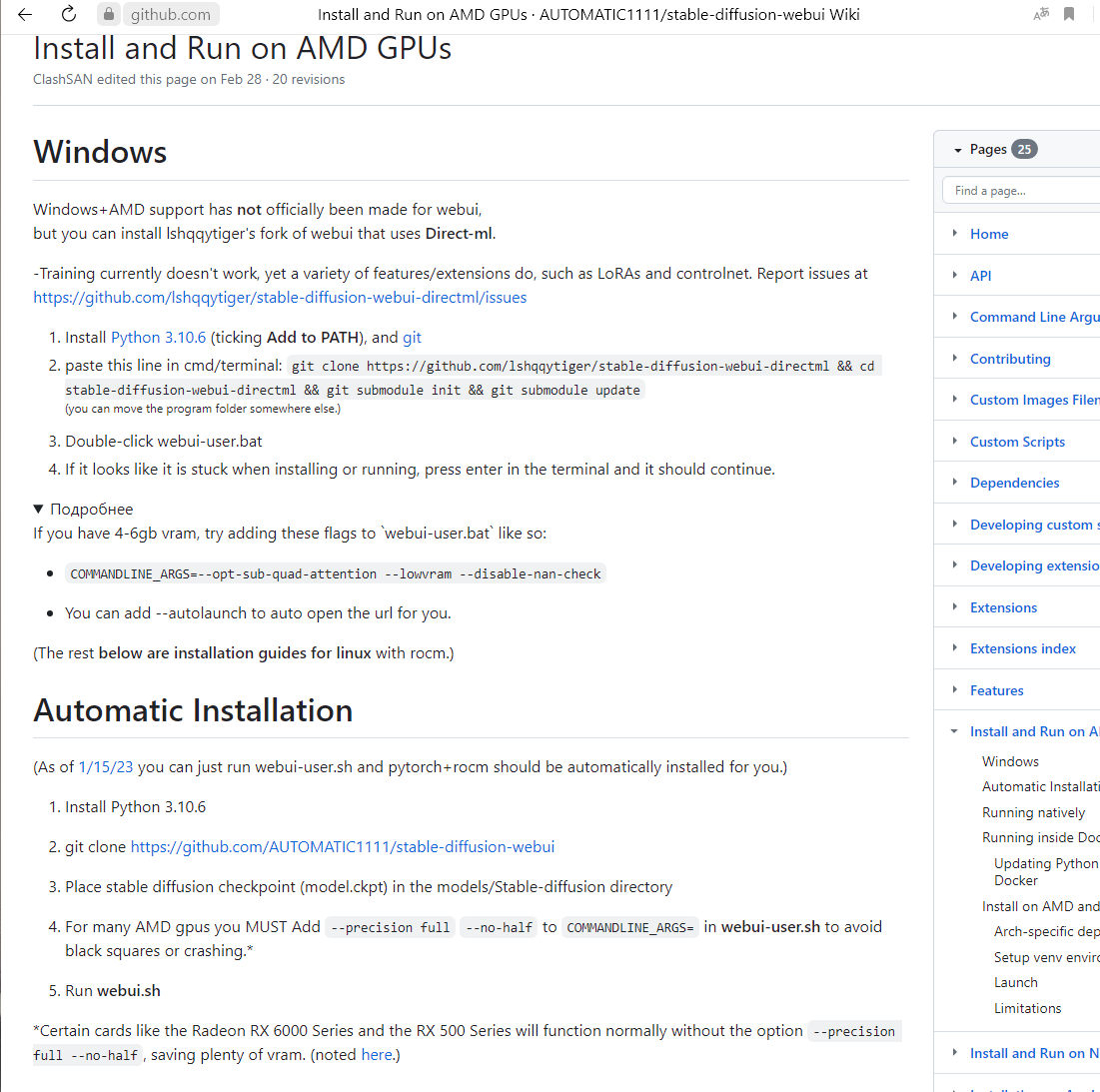
Task: Jump to Setup venv environment section
Action: pyautogui.click(x=1047, y=957)
